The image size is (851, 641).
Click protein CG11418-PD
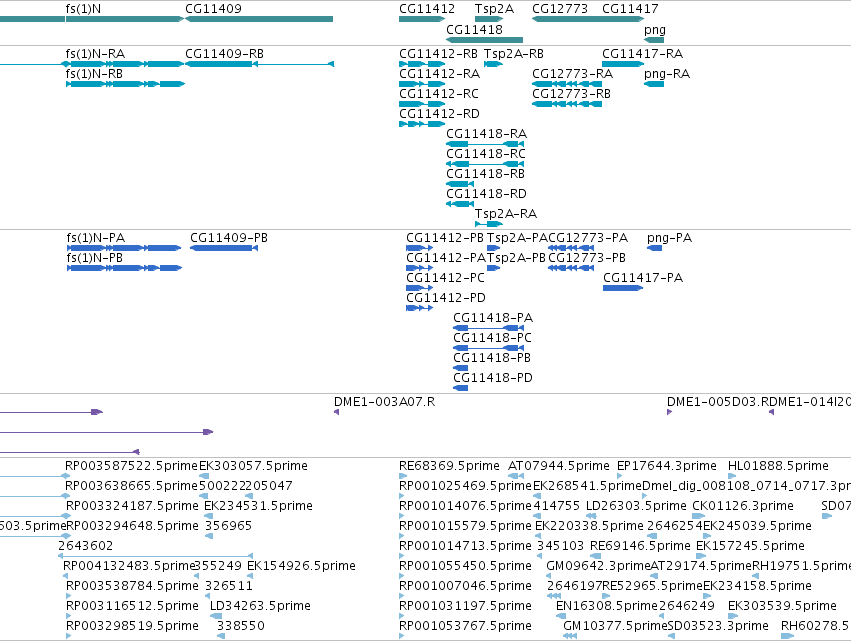(461, 389)
